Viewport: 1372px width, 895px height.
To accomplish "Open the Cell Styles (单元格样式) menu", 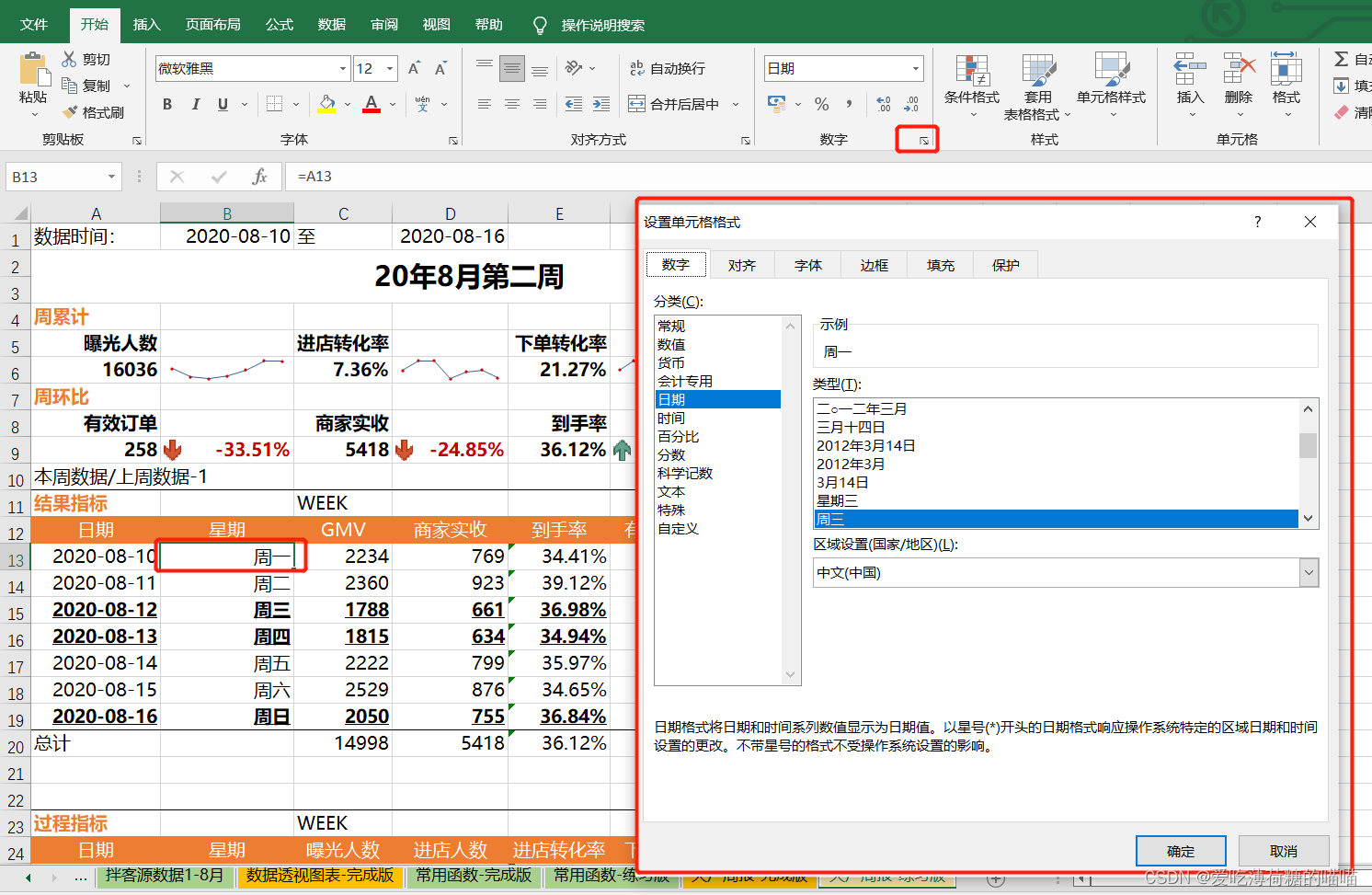I will point(1111,87).
